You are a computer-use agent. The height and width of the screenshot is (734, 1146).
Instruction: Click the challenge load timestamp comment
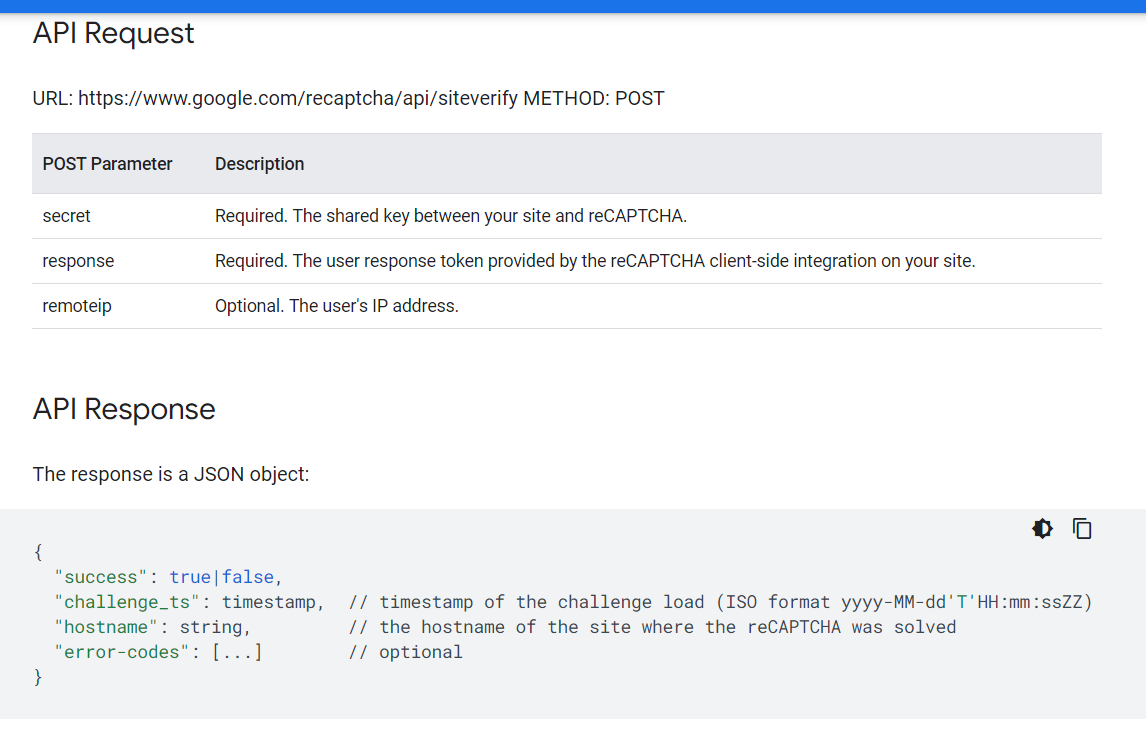[721, 602]
